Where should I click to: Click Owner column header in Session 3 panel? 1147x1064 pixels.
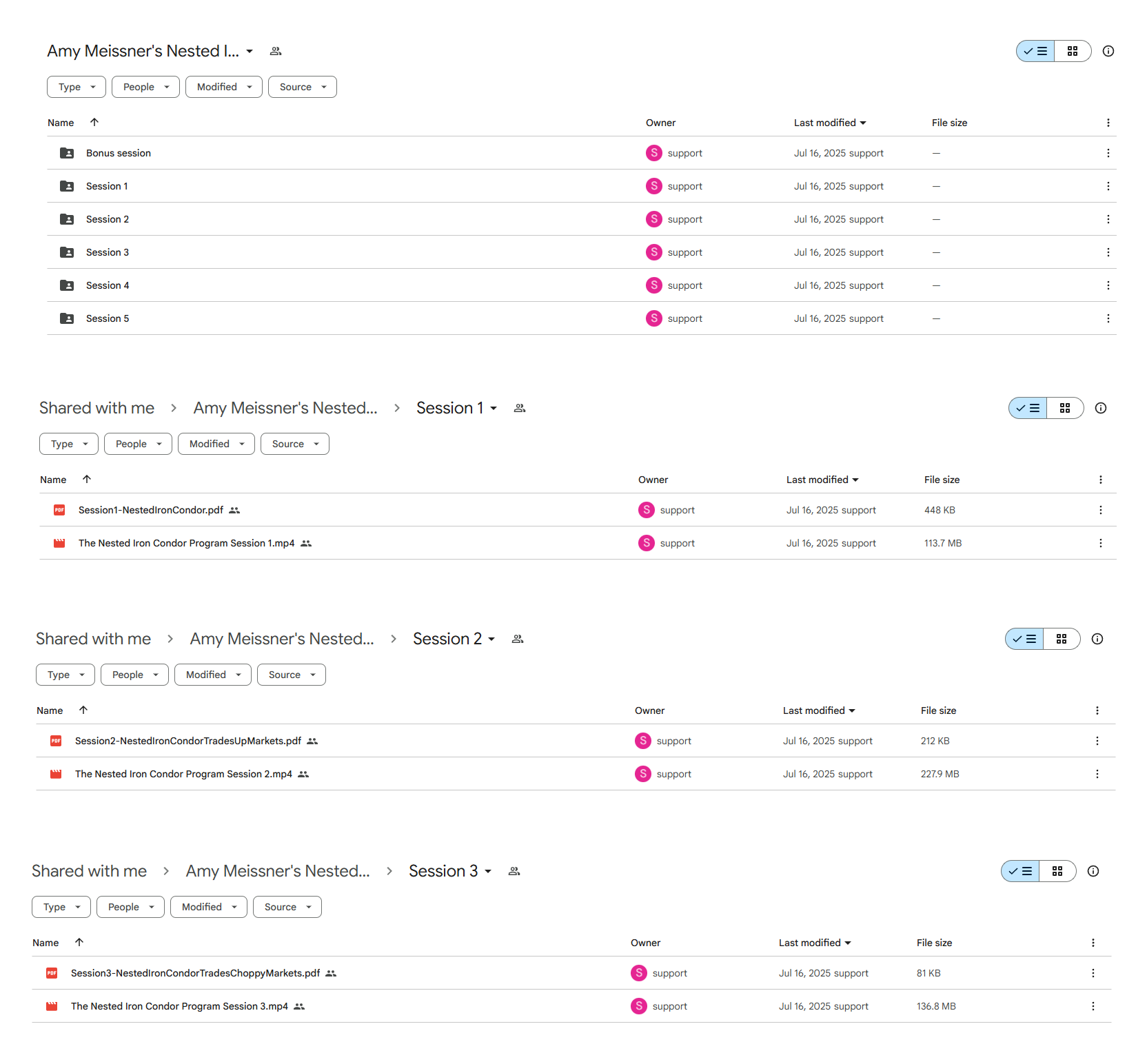click(x=645, y=943)
